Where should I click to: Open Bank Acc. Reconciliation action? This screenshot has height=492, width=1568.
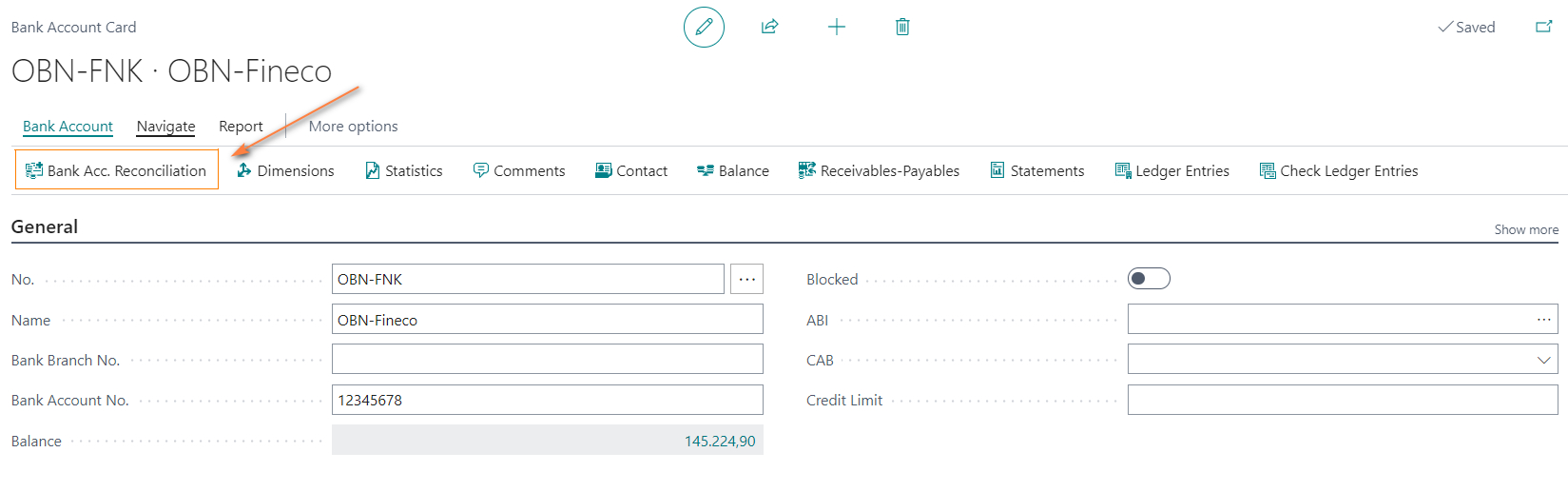pos(116,170)
